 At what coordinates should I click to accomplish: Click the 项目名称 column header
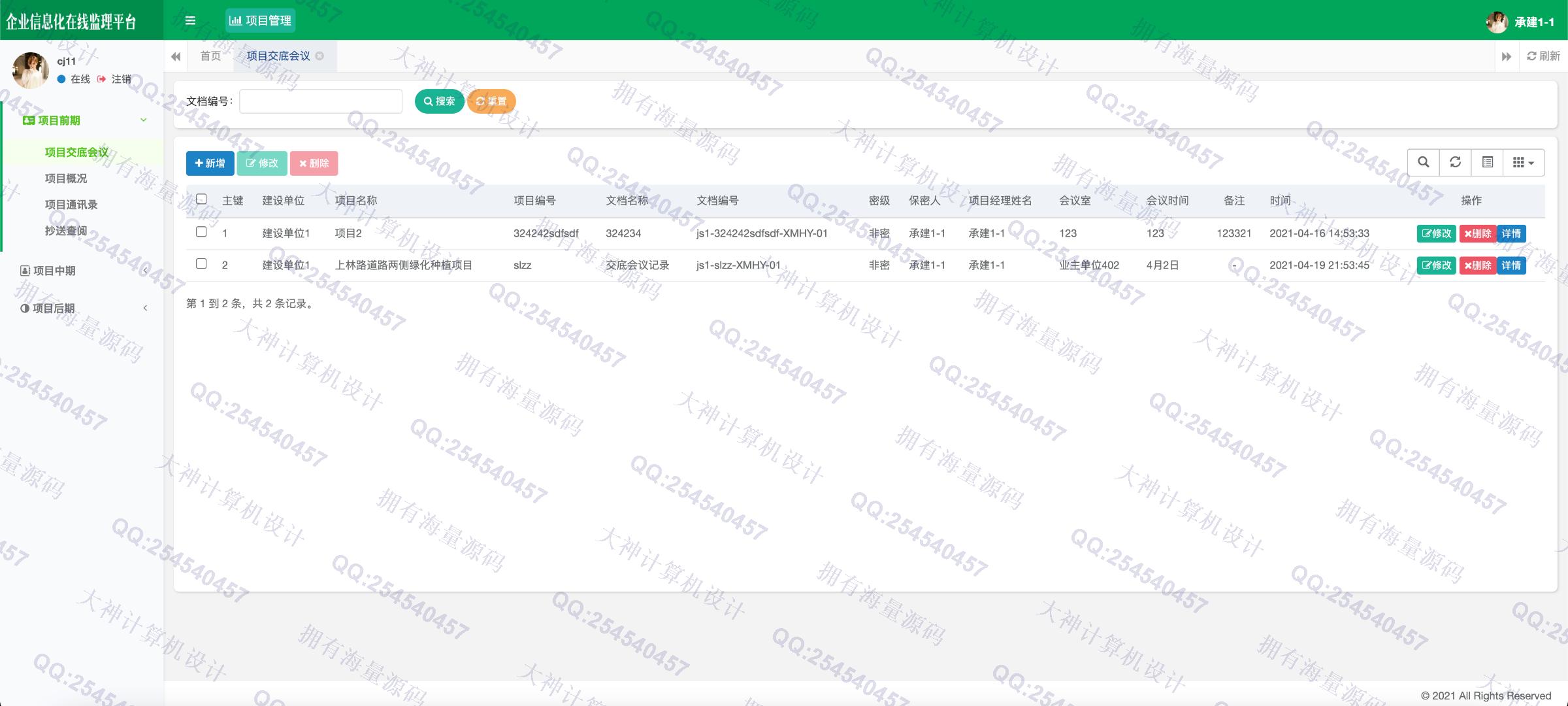(x=356, y=201)
